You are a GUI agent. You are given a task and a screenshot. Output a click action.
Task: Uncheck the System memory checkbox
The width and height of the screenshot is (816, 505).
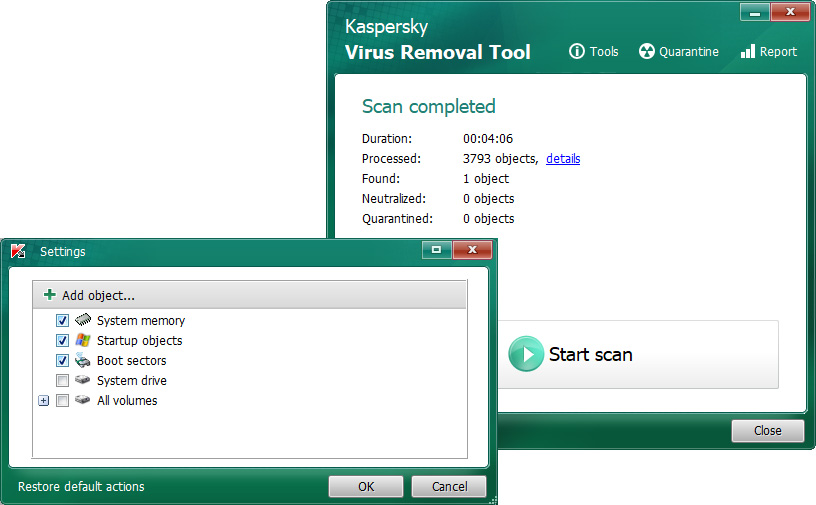pos(62,320)
